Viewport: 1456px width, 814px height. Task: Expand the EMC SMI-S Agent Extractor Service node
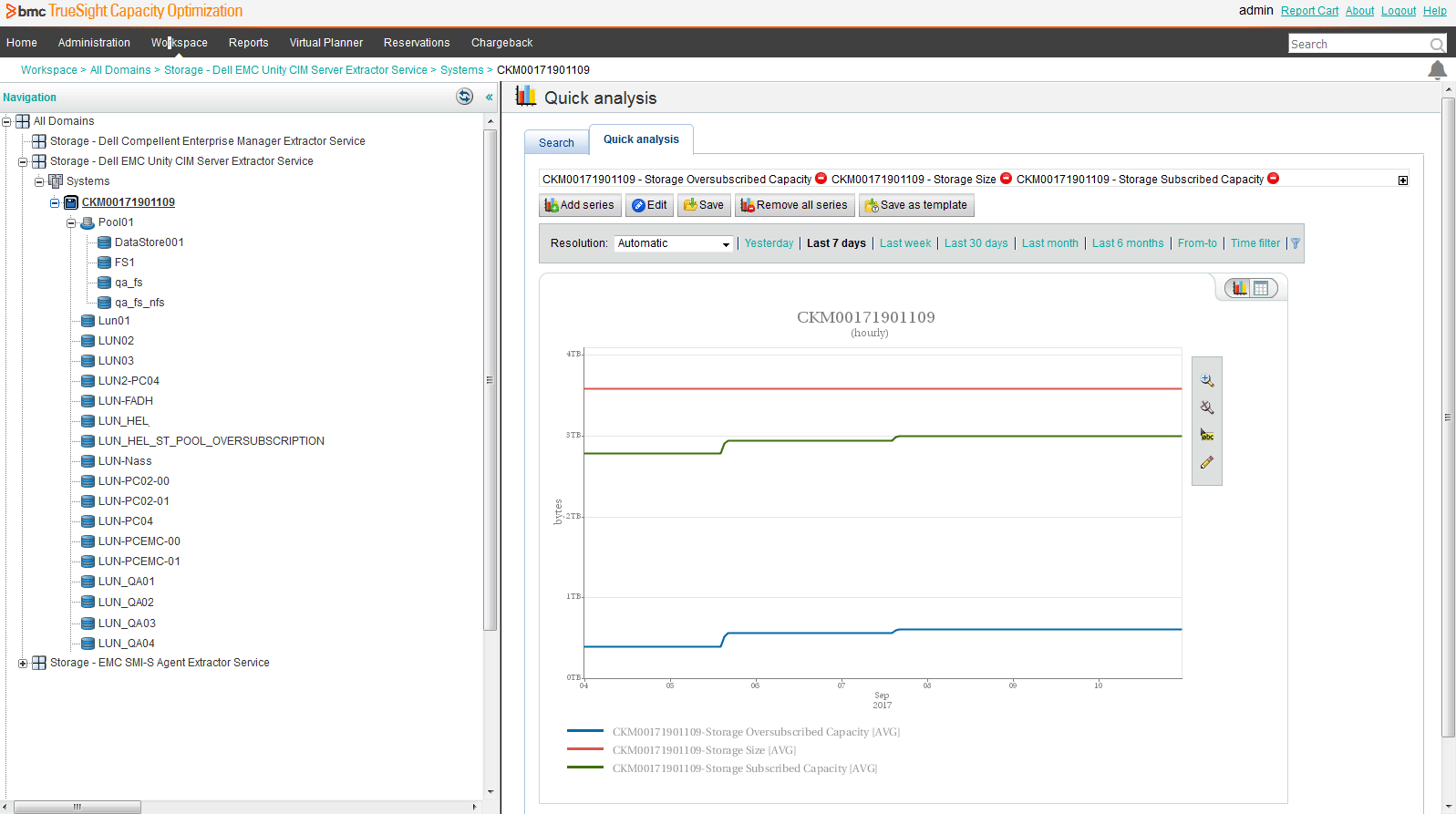[x=23, y=663]
